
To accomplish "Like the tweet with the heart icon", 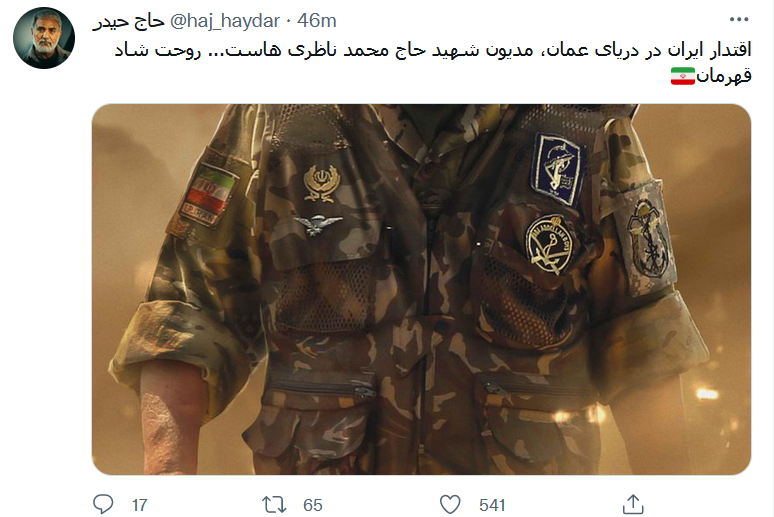I will coord(450,505).
